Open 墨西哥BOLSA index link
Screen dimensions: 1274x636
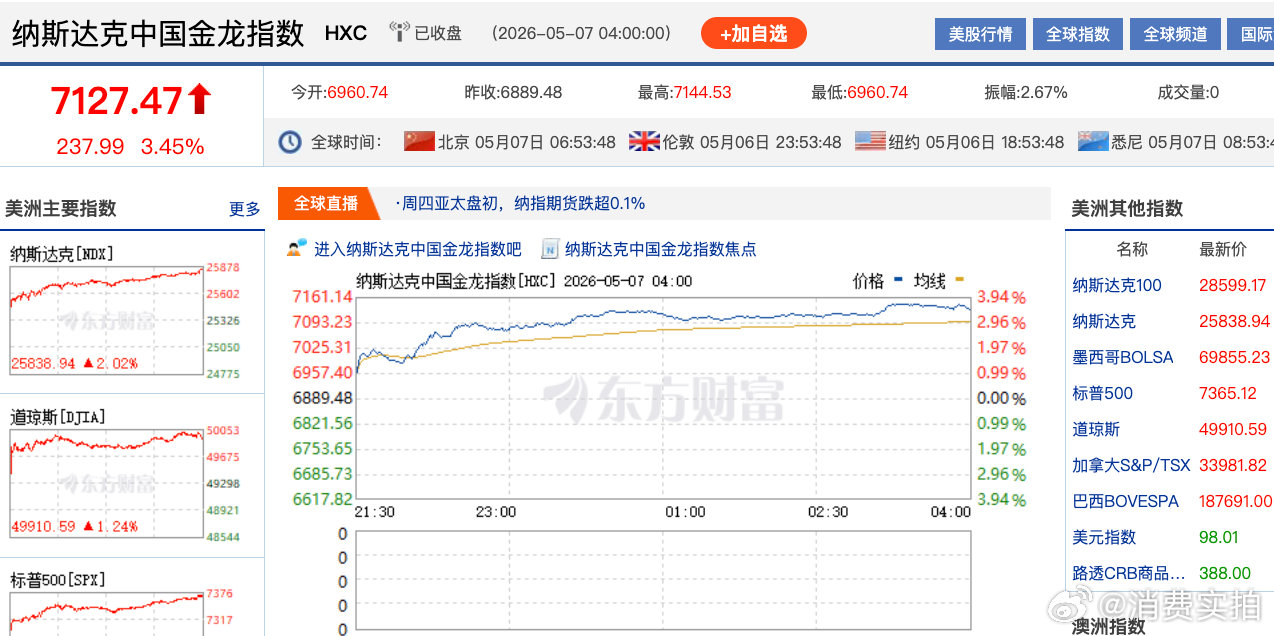pyautogui.click(x=1123, y=357)
